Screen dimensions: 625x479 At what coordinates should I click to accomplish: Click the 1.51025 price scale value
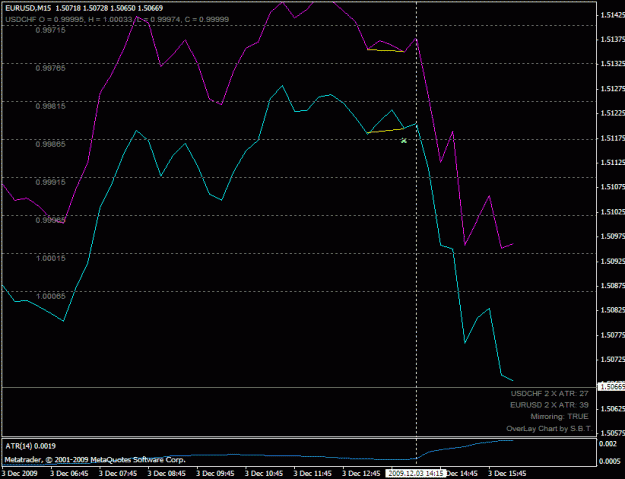point(612,212)
